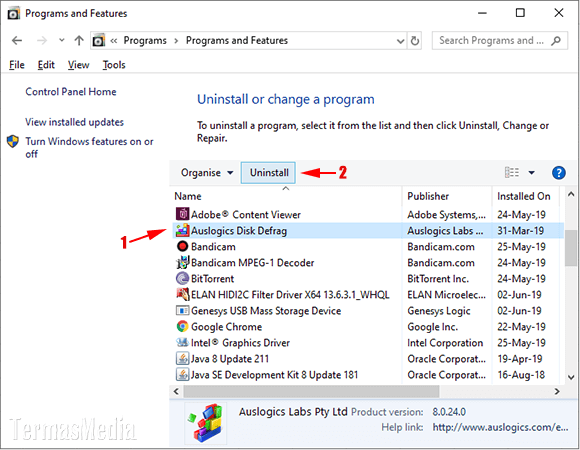Click '16-Aug-18' installed date cell

[x=521, y=375]
